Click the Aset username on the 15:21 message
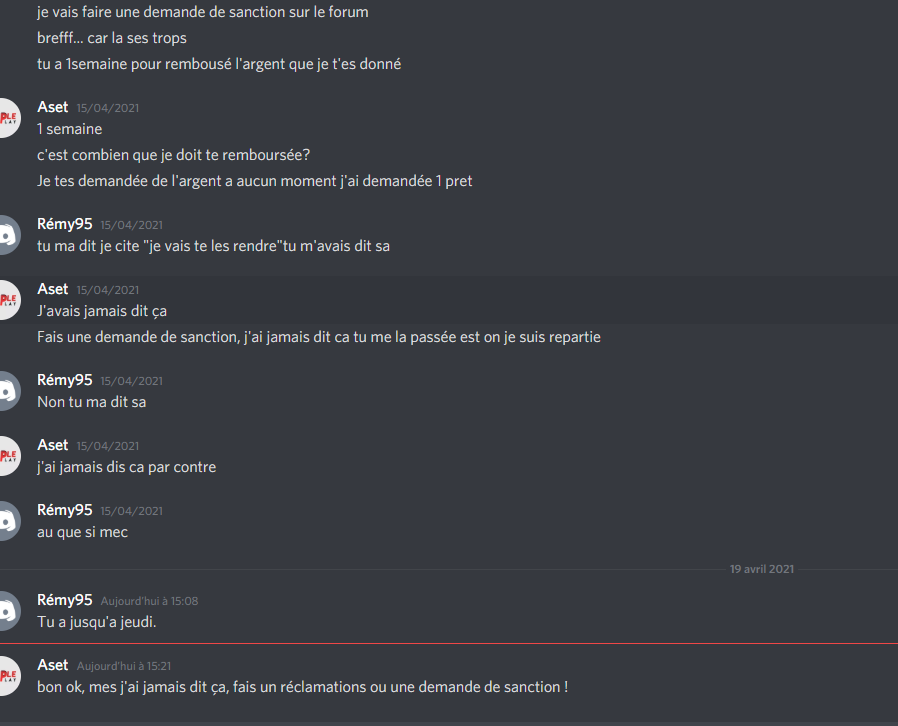This screenshot has width=898, height=726. coord(53,665)
